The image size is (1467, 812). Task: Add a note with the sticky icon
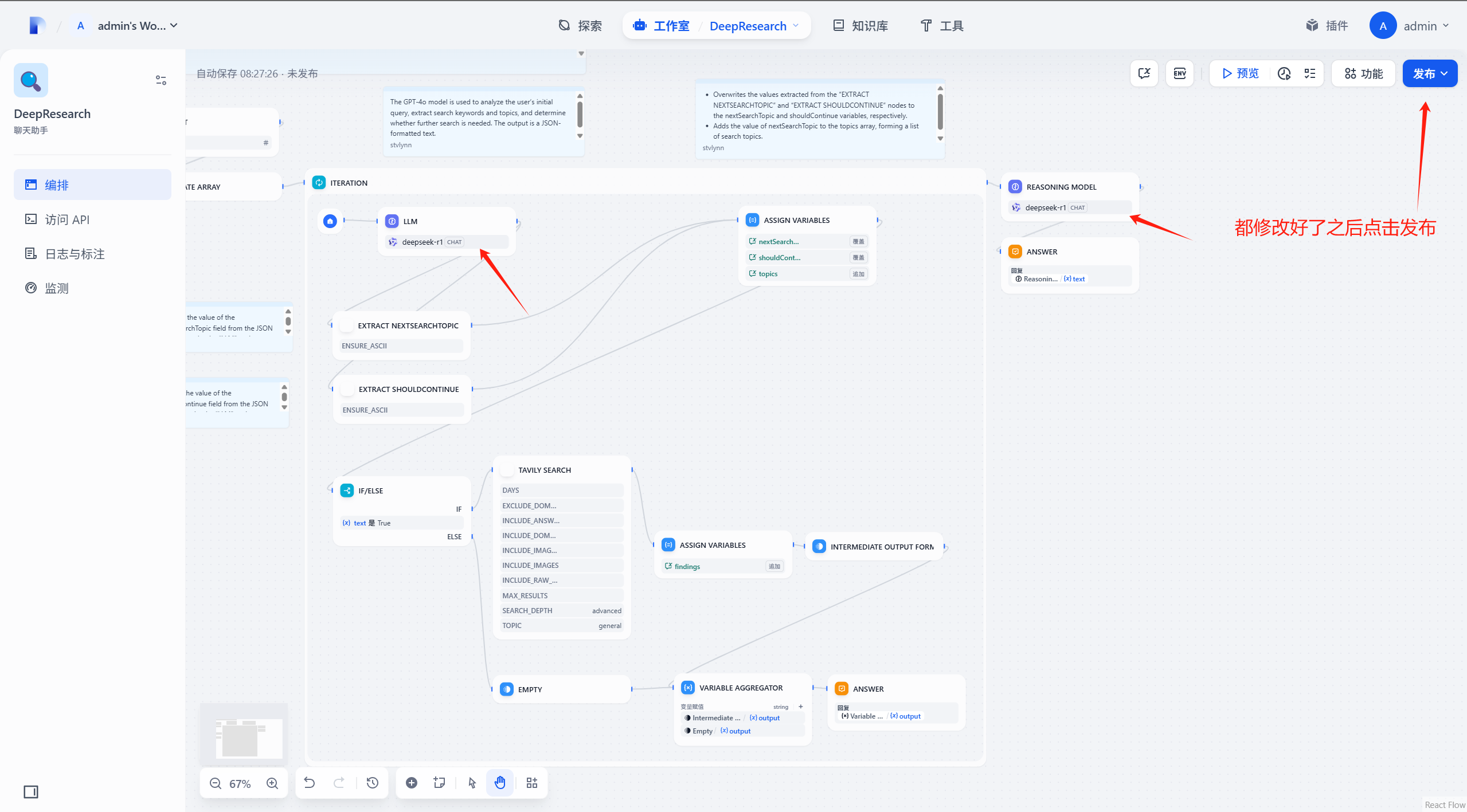(x=440, y=783)
